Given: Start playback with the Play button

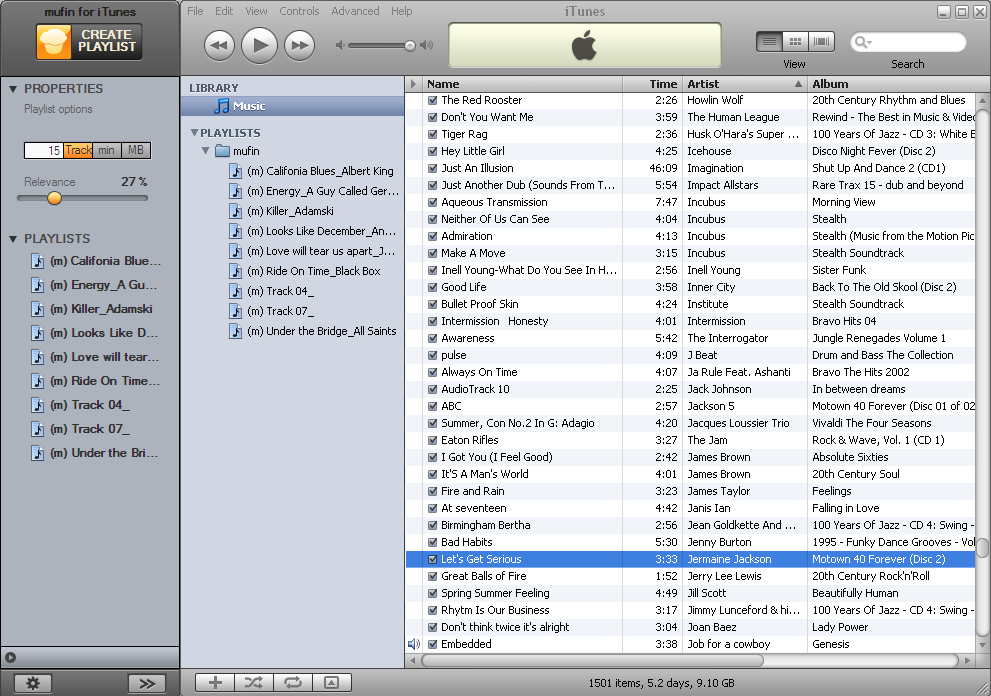Looking at the screenshot, I should point(260,46).
